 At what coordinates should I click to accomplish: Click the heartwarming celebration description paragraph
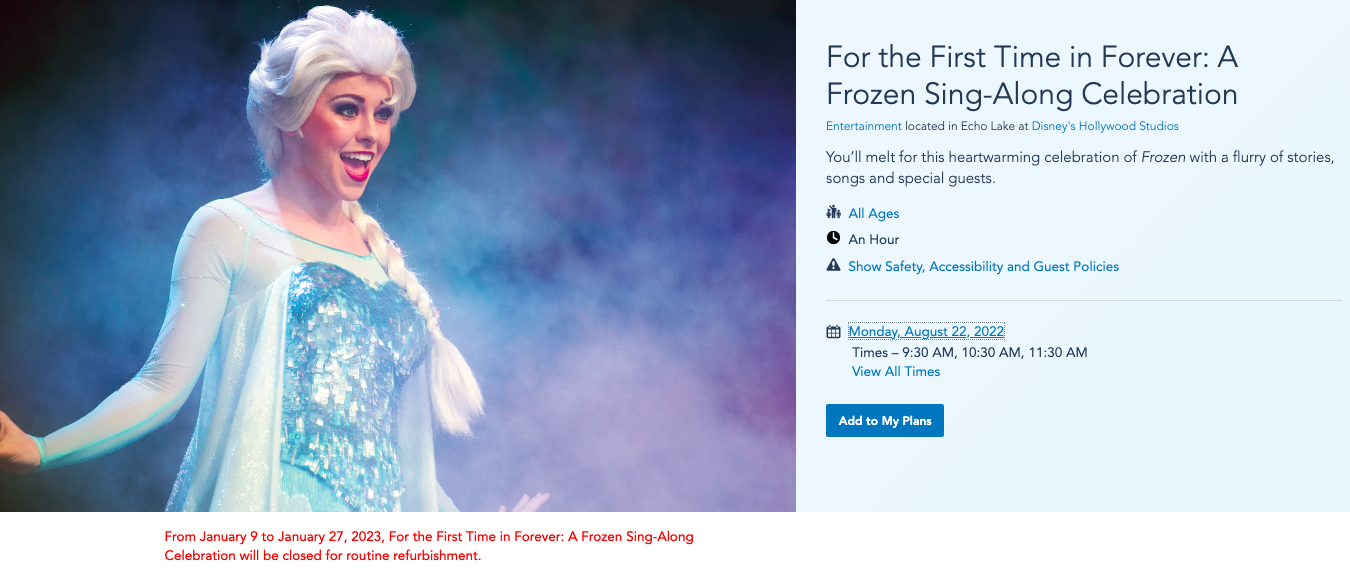point(1080,168)
